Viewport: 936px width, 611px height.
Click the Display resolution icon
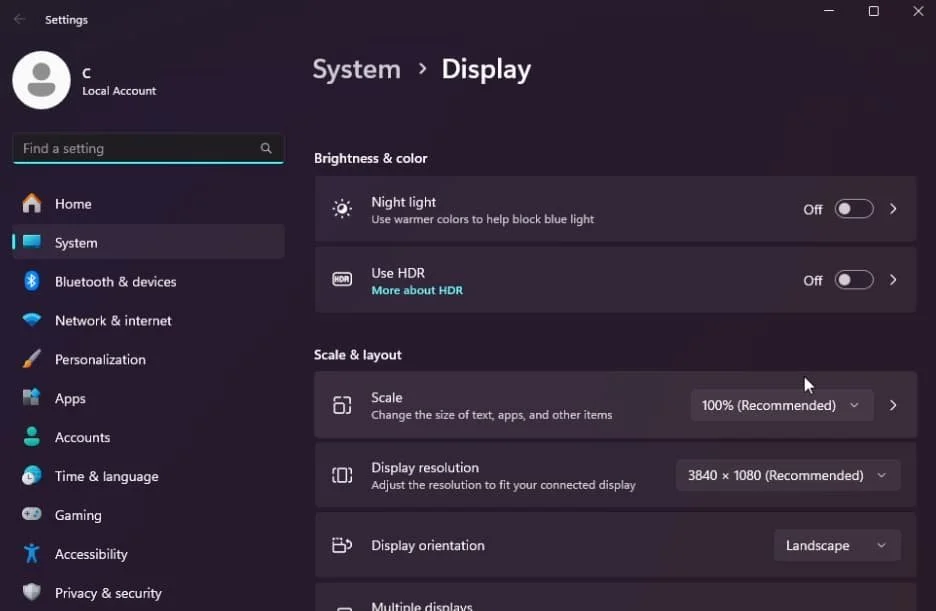click(342, 476)
